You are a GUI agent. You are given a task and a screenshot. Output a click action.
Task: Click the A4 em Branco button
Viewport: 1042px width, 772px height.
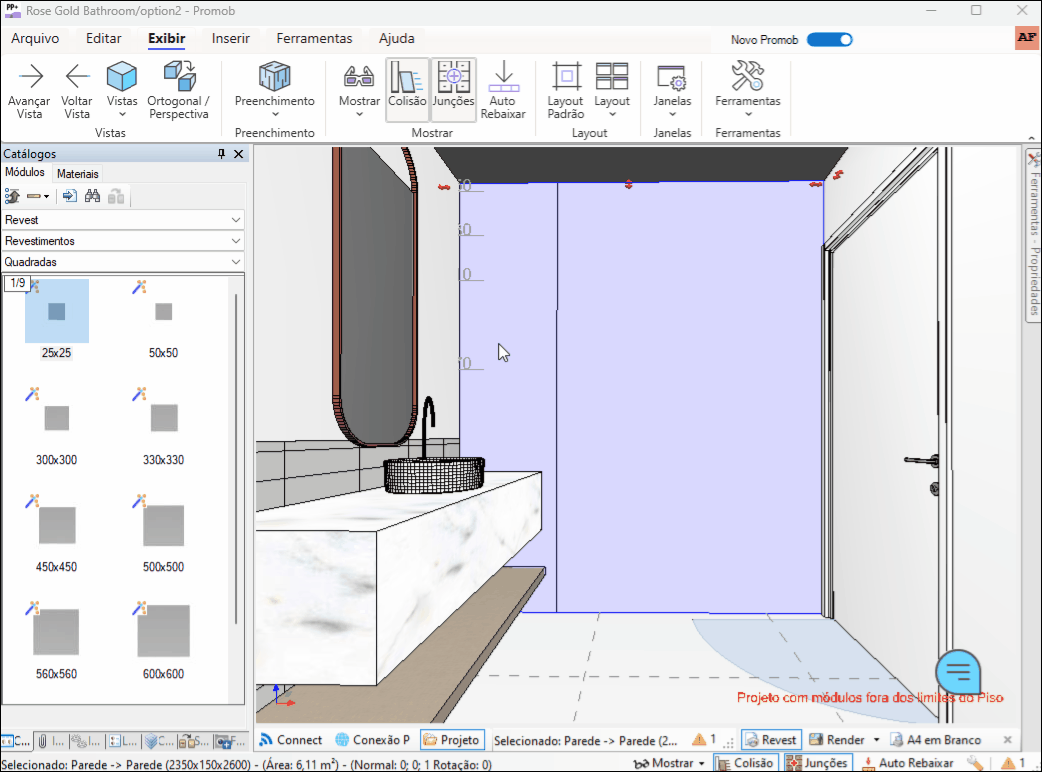(936, 739)
